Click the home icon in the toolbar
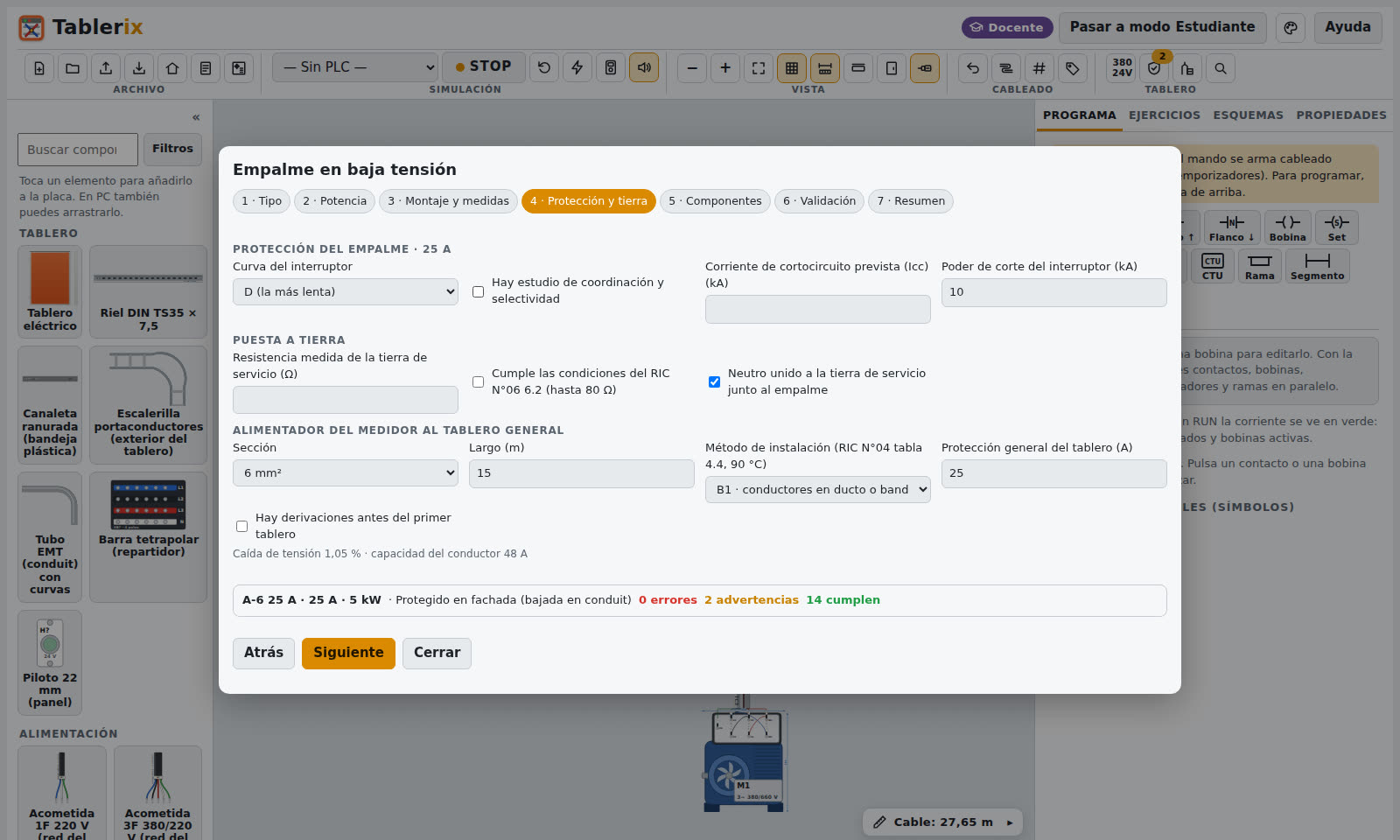Image resolution: width=1400 pixels, height=840 pixels. [172, 68]
